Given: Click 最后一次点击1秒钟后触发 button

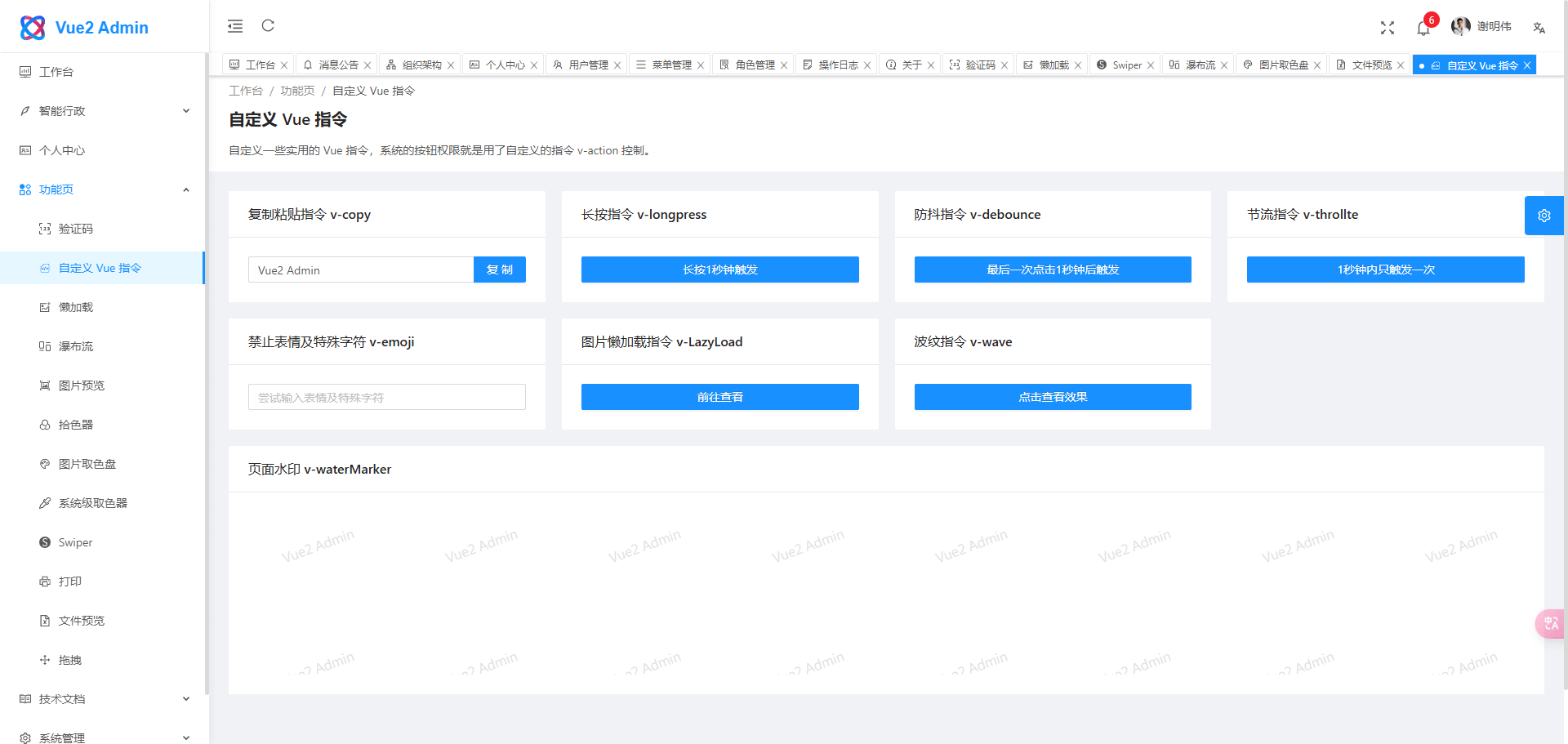Looking at the screenshot, I should point(1053,270).
